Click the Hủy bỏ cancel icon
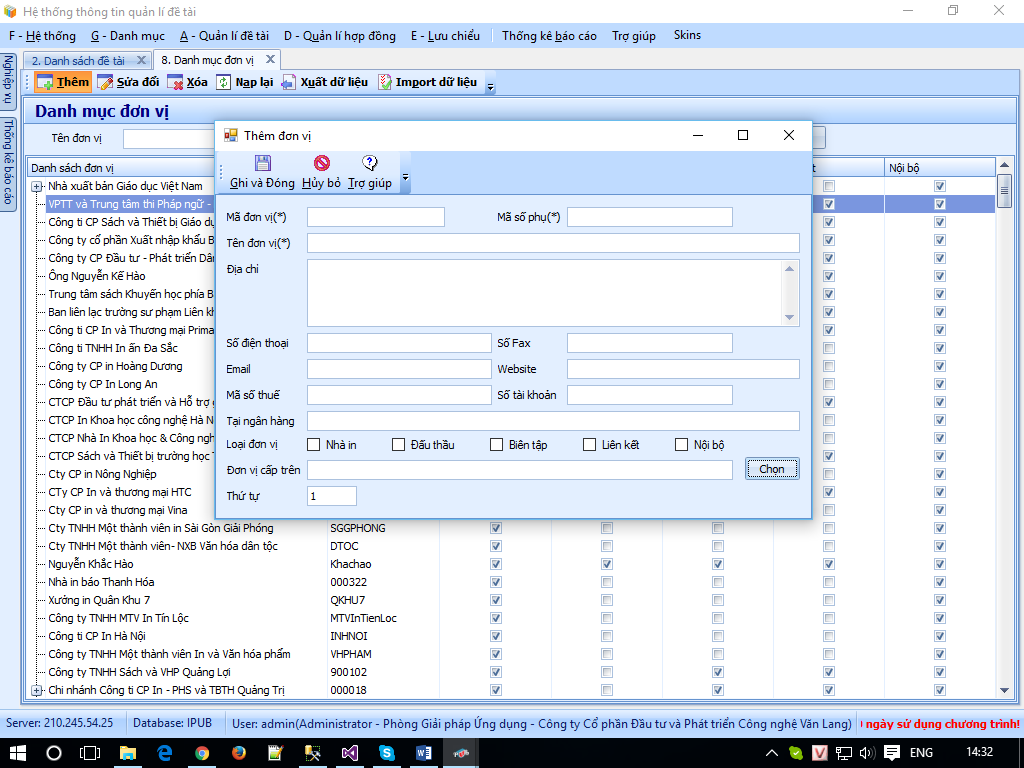Viewport: 1024px width, 768px height. point(321,163)
